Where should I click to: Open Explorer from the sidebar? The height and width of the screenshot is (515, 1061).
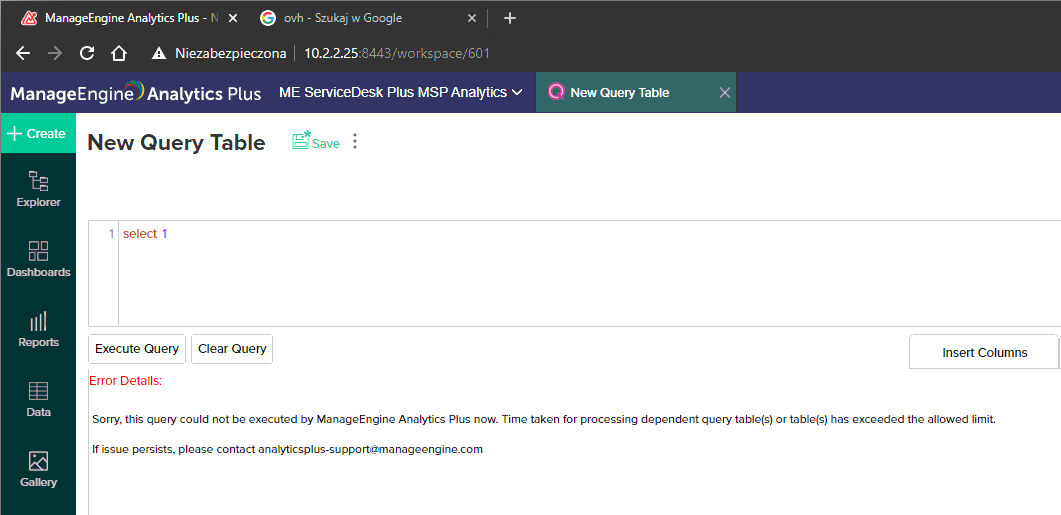(38, 189)
